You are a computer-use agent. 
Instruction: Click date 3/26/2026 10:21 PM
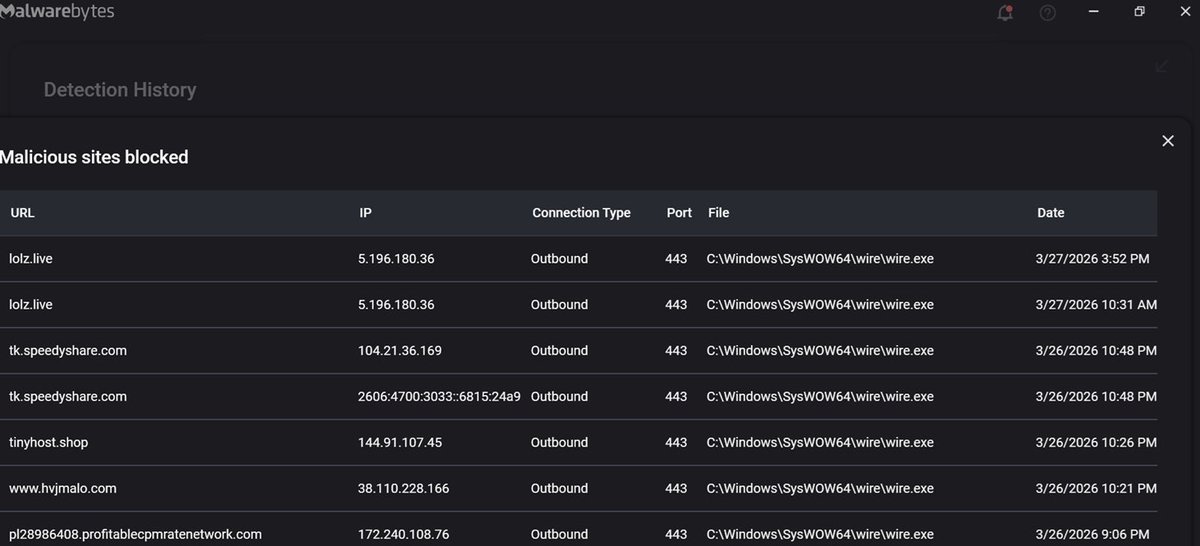pos(1096,488)
